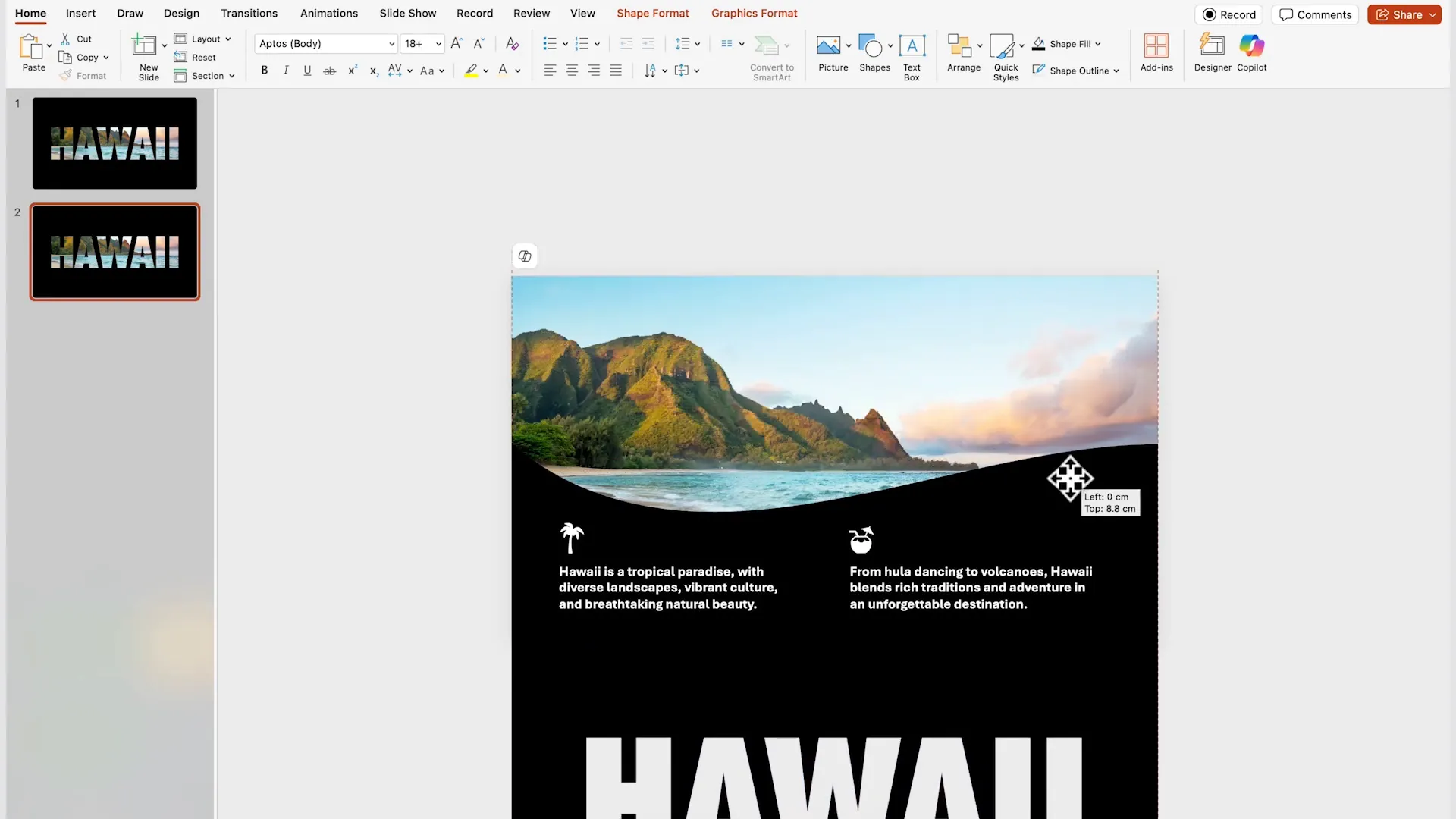This screenshot has width=1456, height=819.
Task: Select slide 1 thumbnail
Action: [115, 143]
